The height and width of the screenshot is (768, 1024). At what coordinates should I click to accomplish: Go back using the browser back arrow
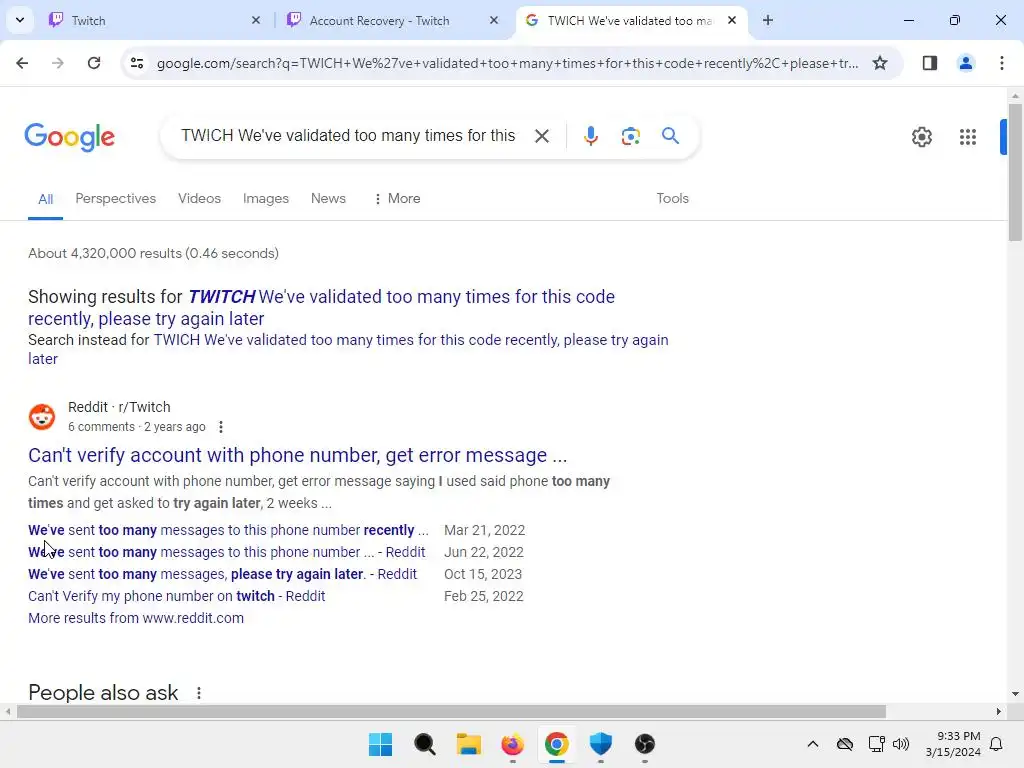22,63
